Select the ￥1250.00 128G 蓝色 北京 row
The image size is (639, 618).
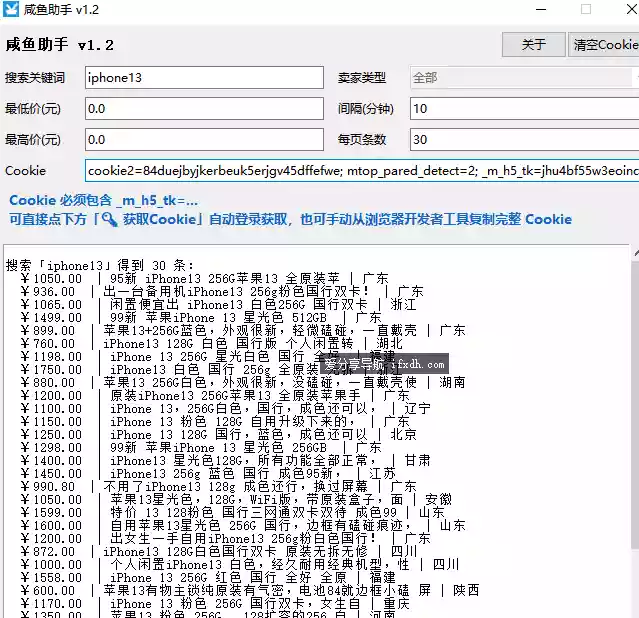pyautogui.click(x=218, y=435)
